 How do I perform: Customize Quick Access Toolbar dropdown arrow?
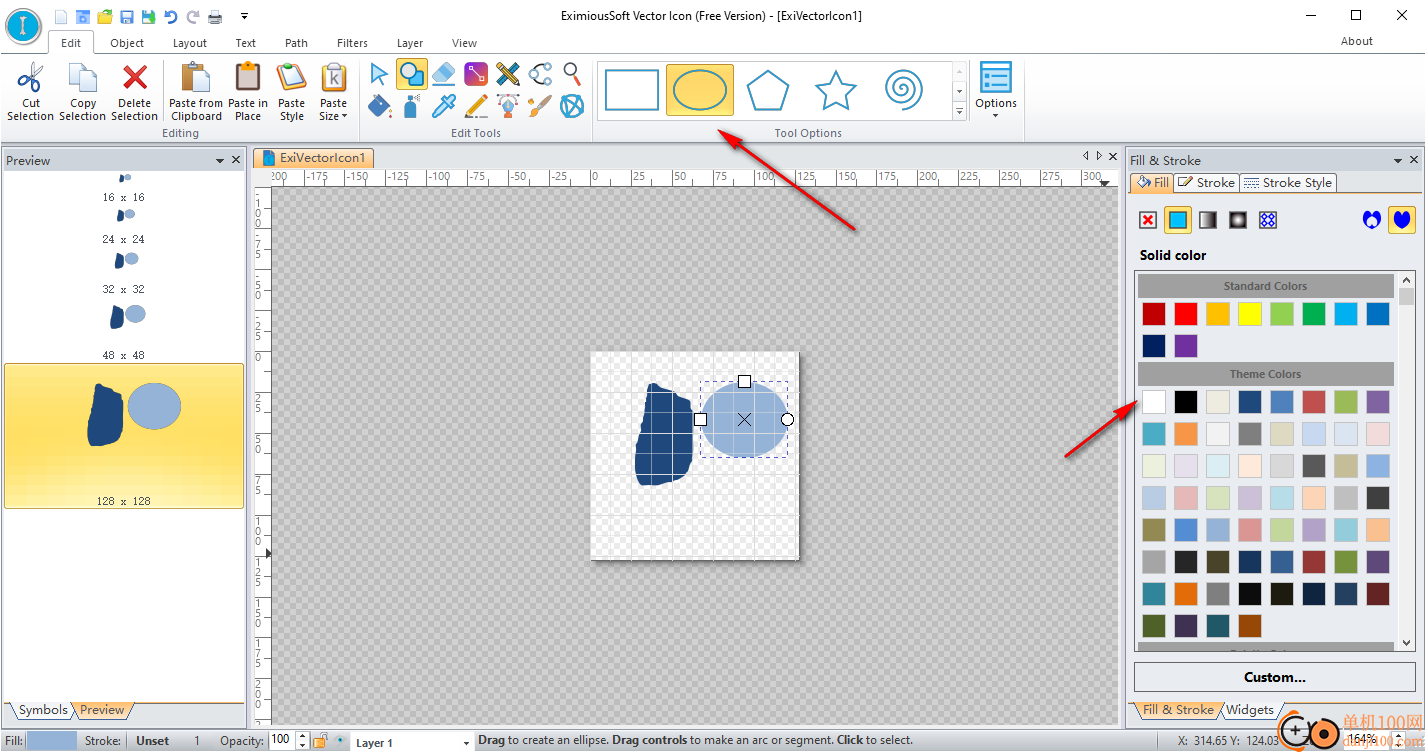(x=245, y=16)
